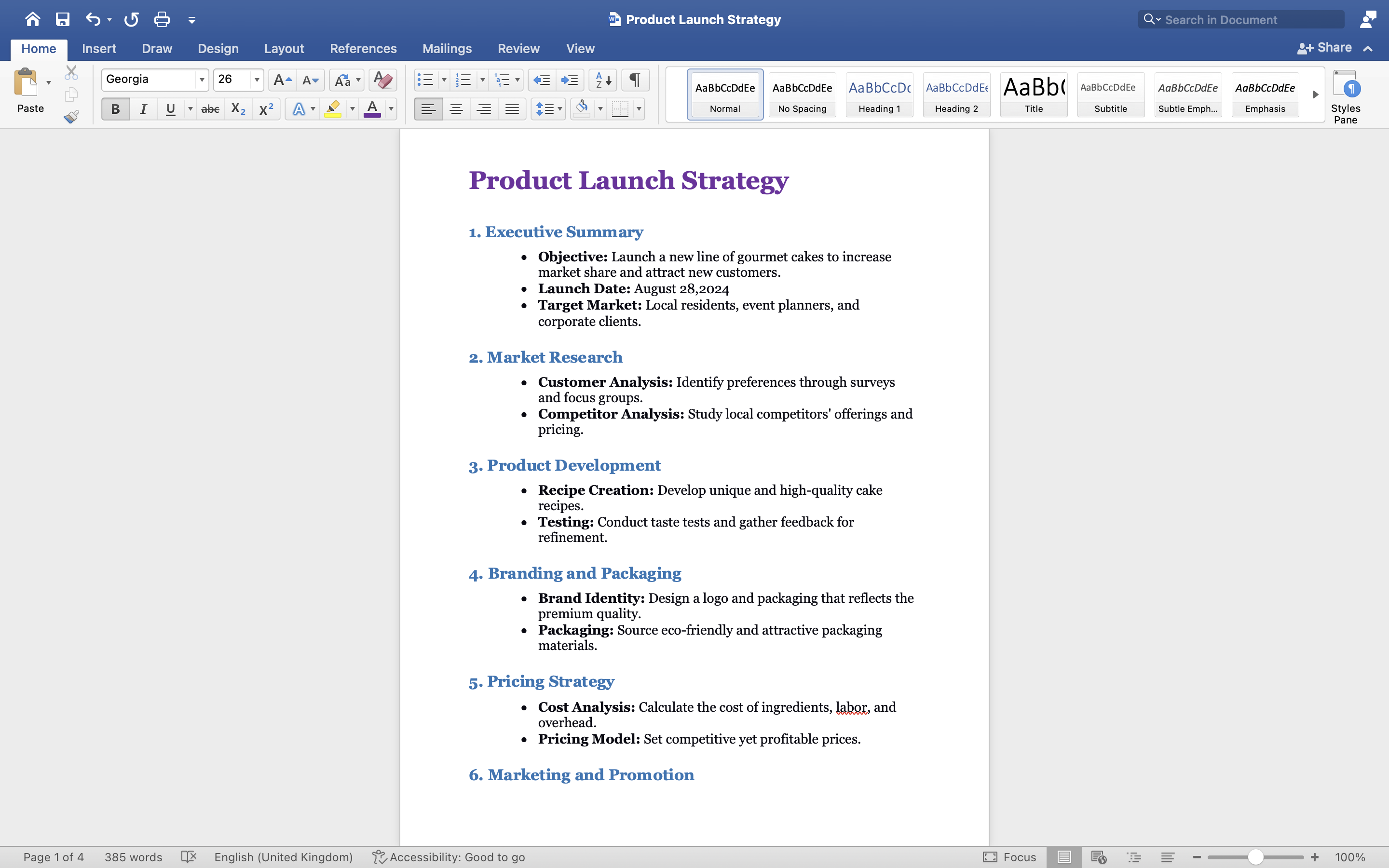Click the Share button
This screenshot has height=868, width=1389.
tap(1325, 48)
